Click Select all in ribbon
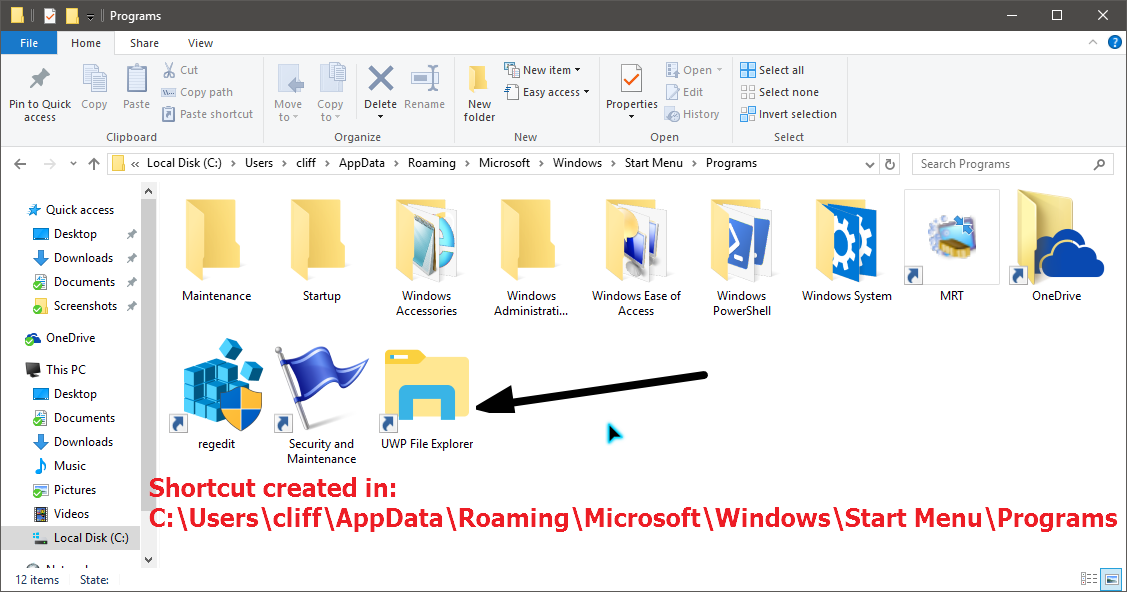Screen dimensions: 1127x592 pos(773,70)
